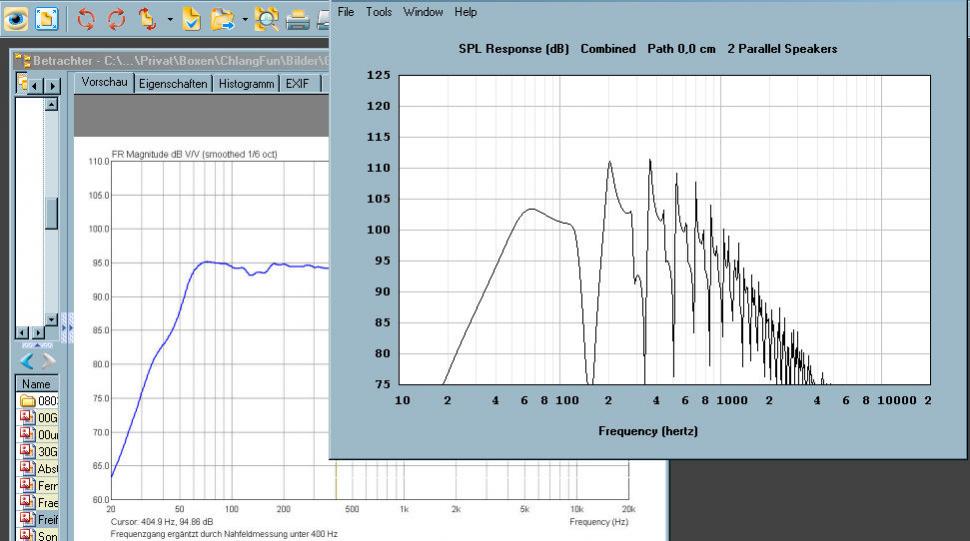Click the eye viewer icon in toolbar
The image size is (970, 541).
[x=15, y=19]
